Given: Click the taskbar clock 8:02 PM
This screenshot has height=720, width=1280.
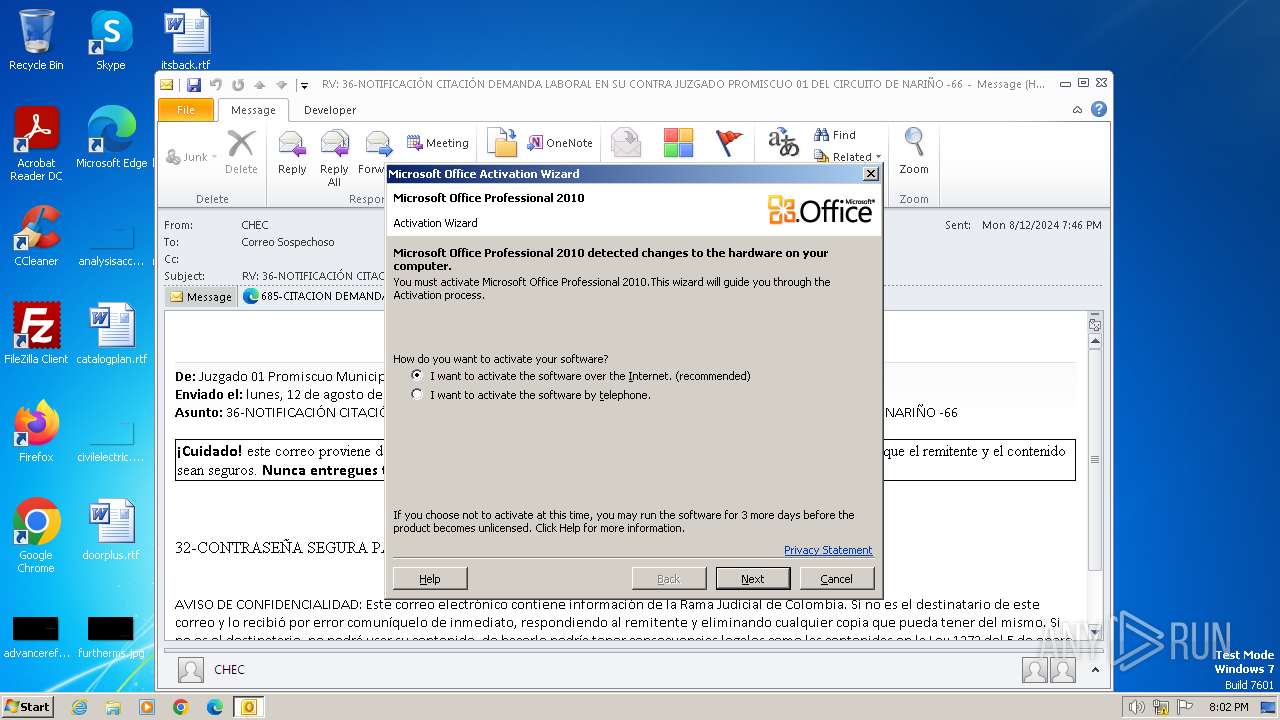Looking at the screenshot, I should click(1229, 707).
